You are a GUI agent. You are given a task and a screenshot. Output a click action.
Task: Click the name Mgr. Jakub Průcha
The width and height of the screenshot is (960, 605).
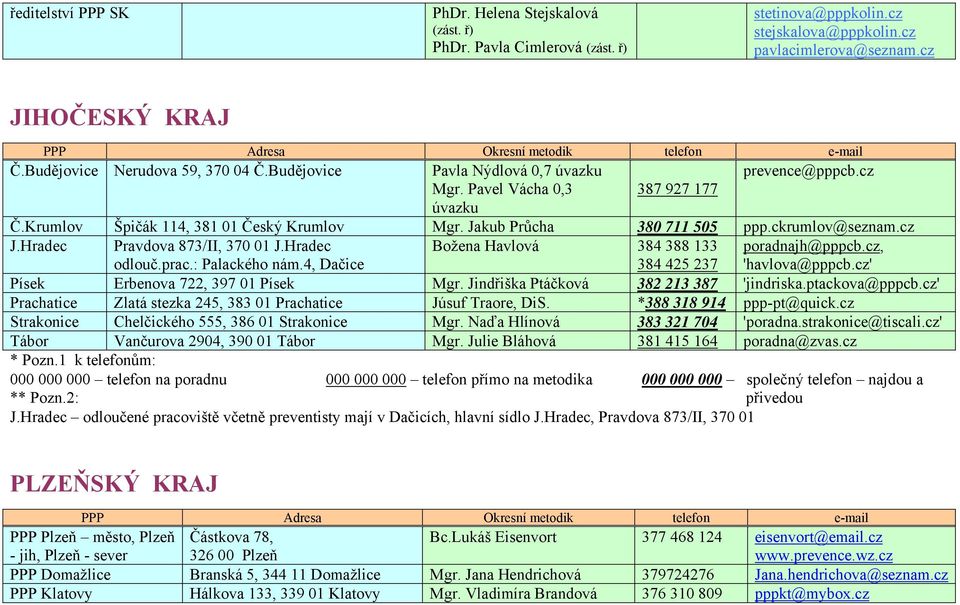point(493,227)
